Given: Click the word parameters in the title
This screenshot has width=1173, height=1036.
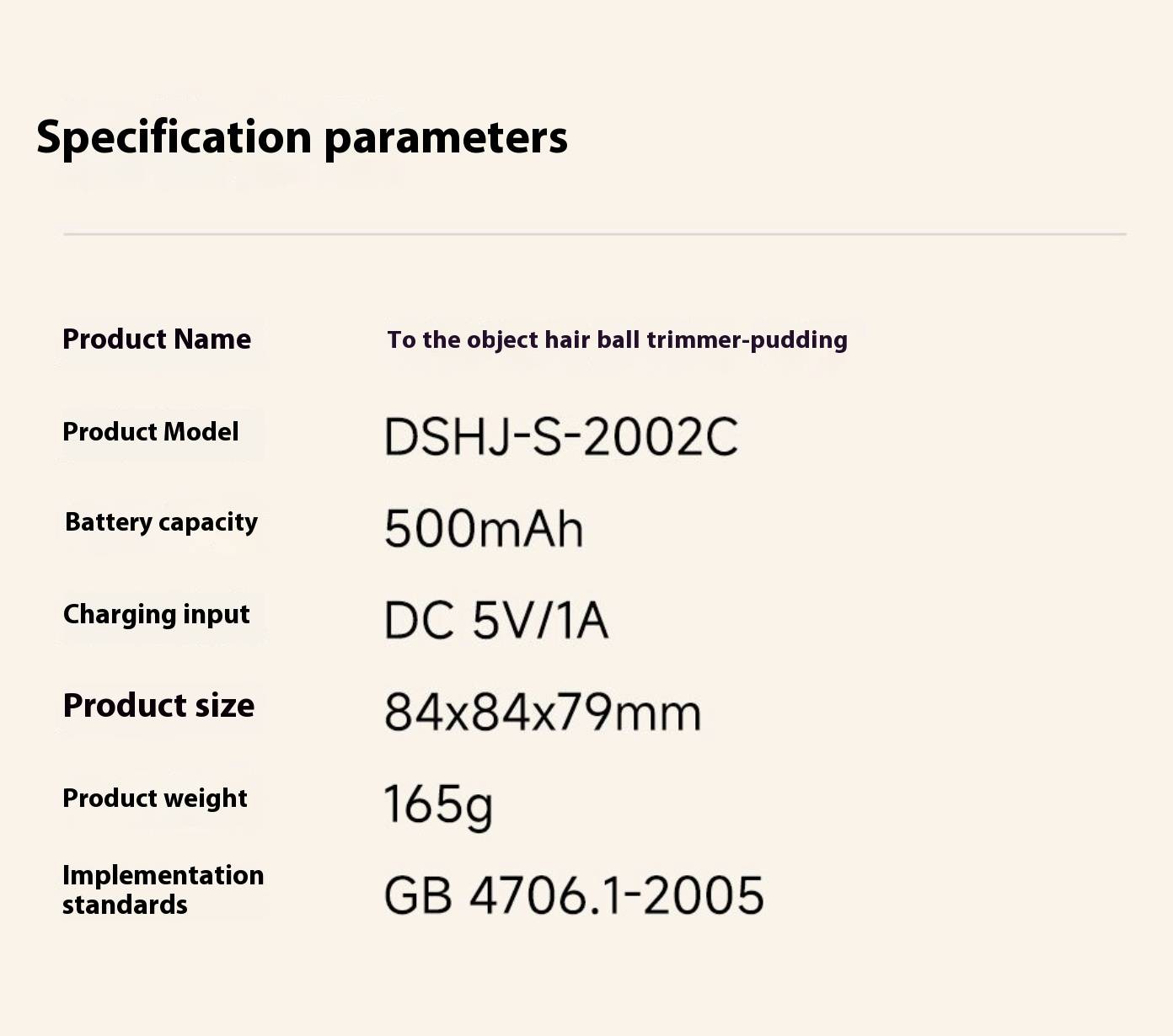Looking at the screenshot, I should click(x=446, y=139).
